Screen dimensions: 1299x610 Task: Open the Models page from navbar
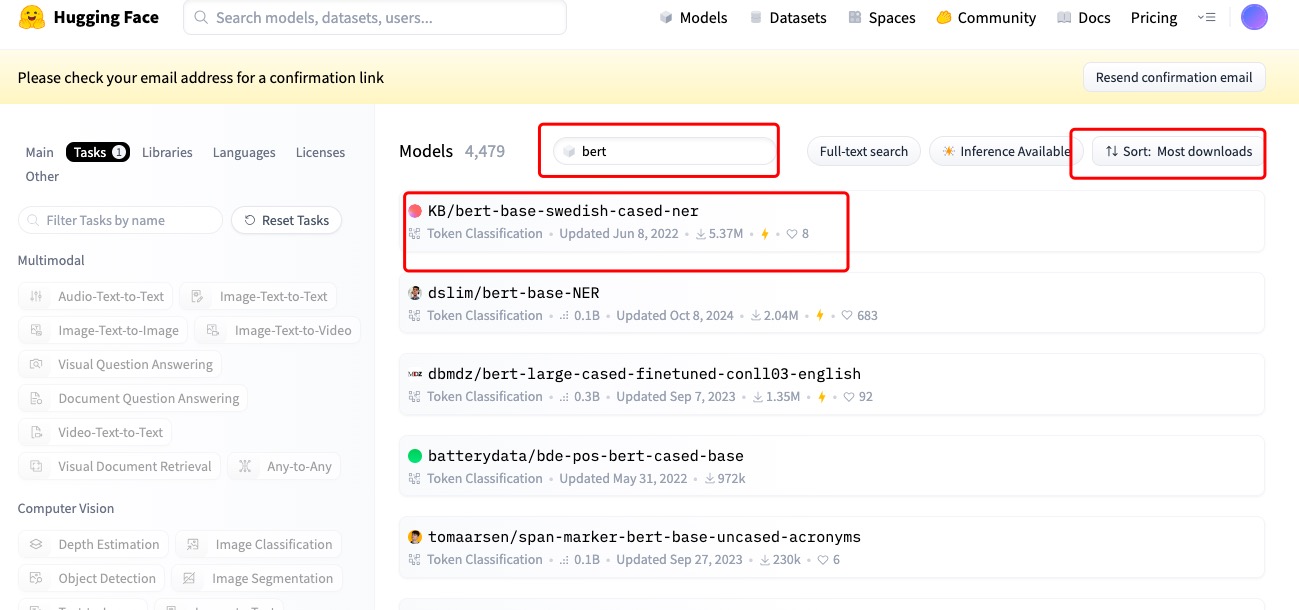(x=693, y=18)
